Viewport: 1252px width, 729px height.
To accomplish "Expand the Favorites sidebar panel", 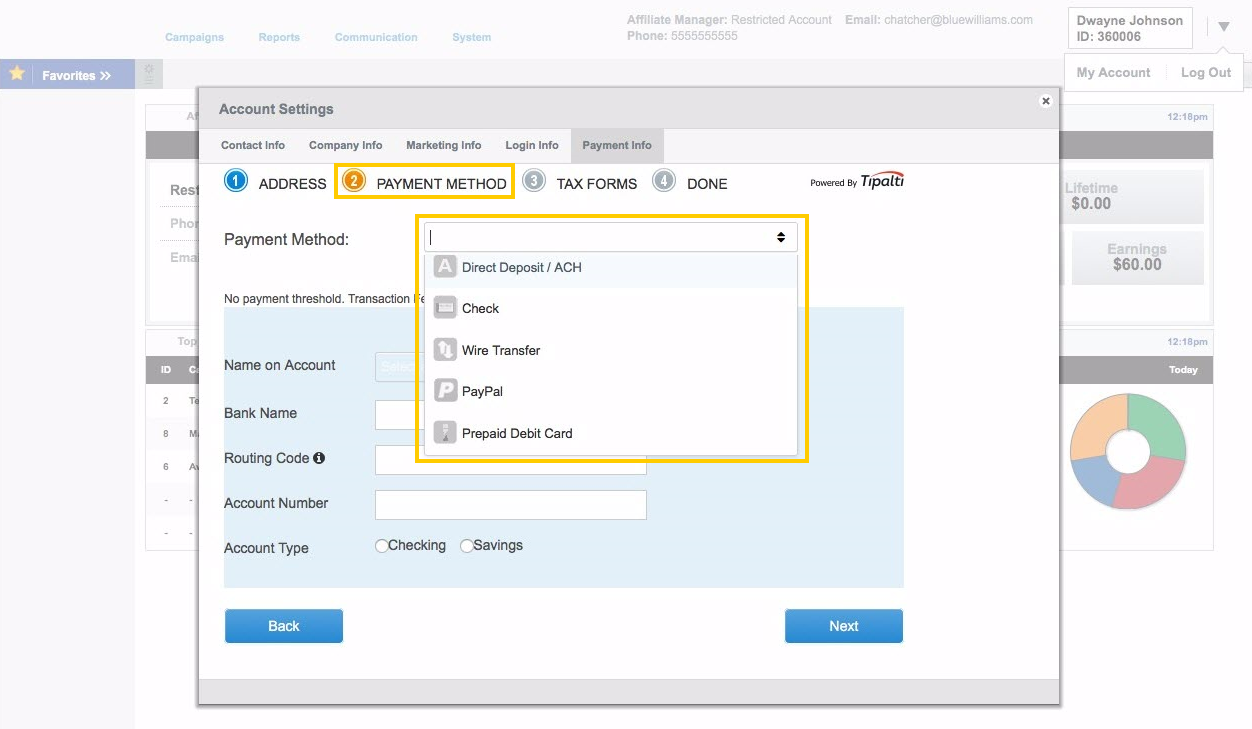I will pos(103,74).
